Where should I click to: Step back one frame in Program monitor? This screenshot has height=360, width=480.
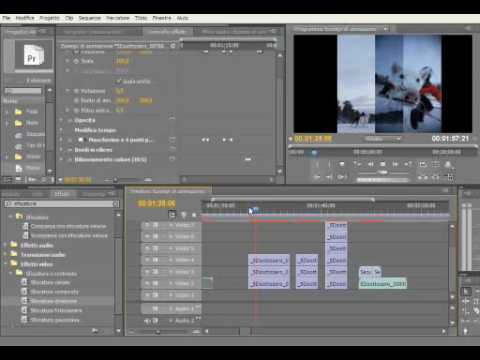pos(370,164)
